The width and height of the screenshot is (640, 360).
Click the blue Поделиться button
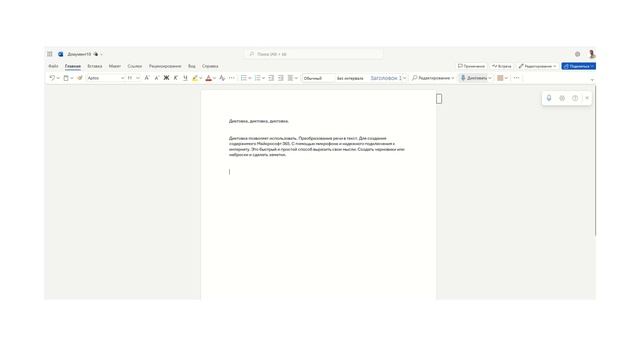(578, 66)
